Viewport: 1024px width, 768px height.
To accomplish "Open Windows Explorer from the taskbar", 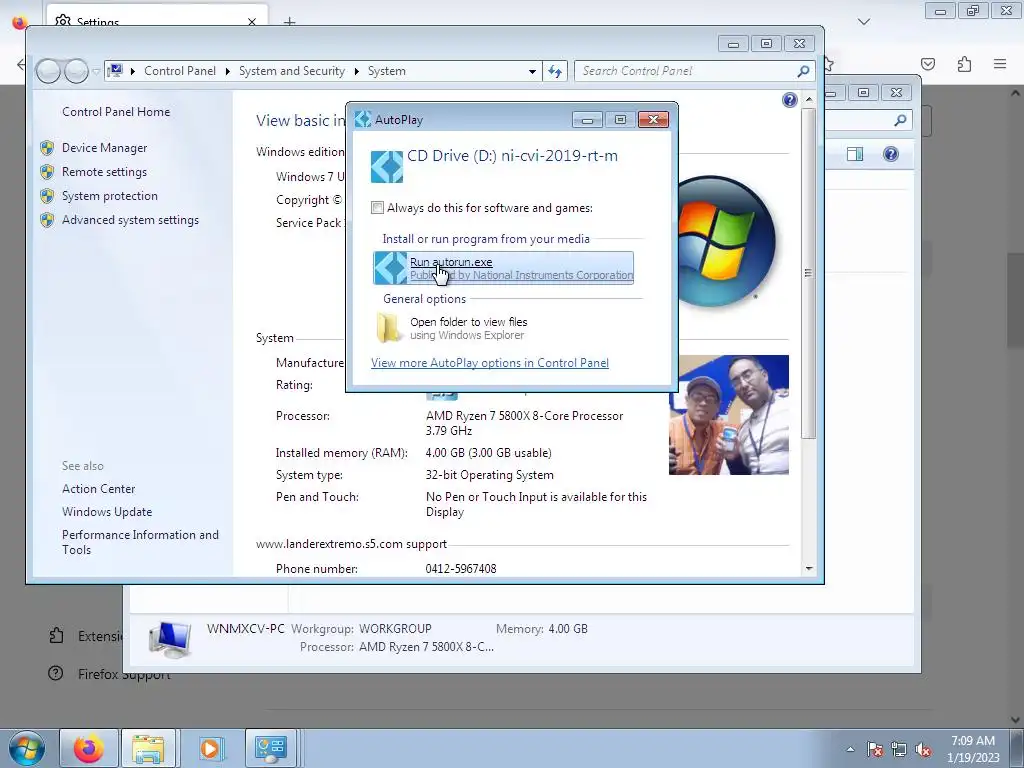I will point(148,748).
